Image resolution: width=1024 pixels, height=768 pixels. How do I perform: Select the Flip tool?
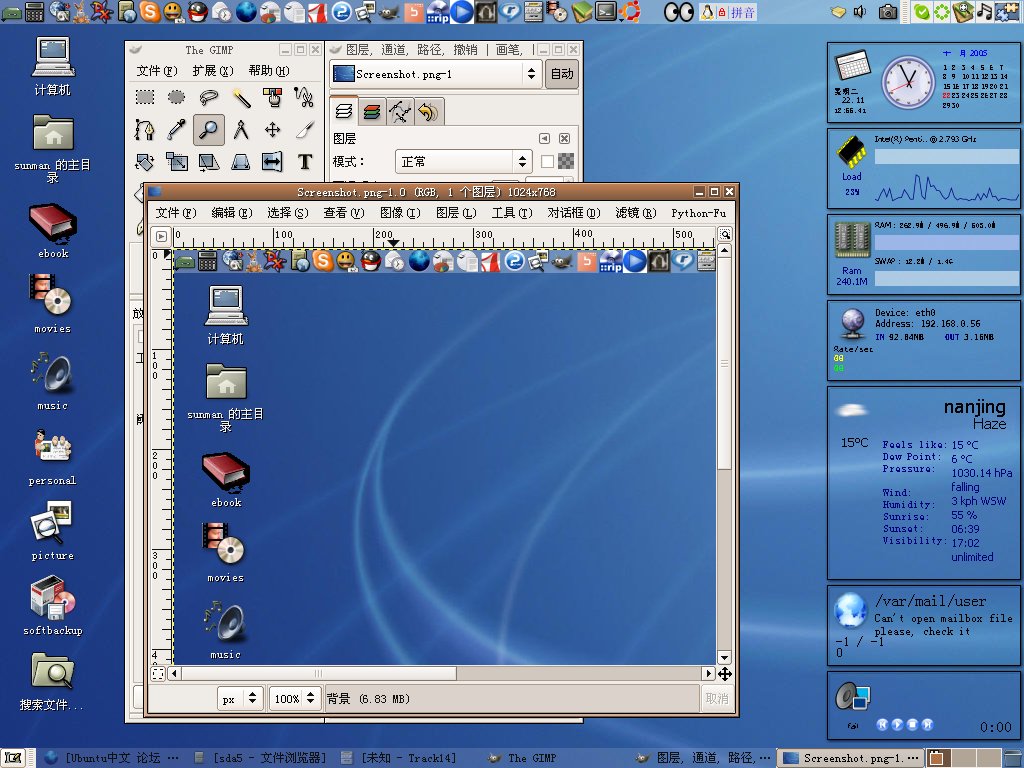click(x=273, y=161)
